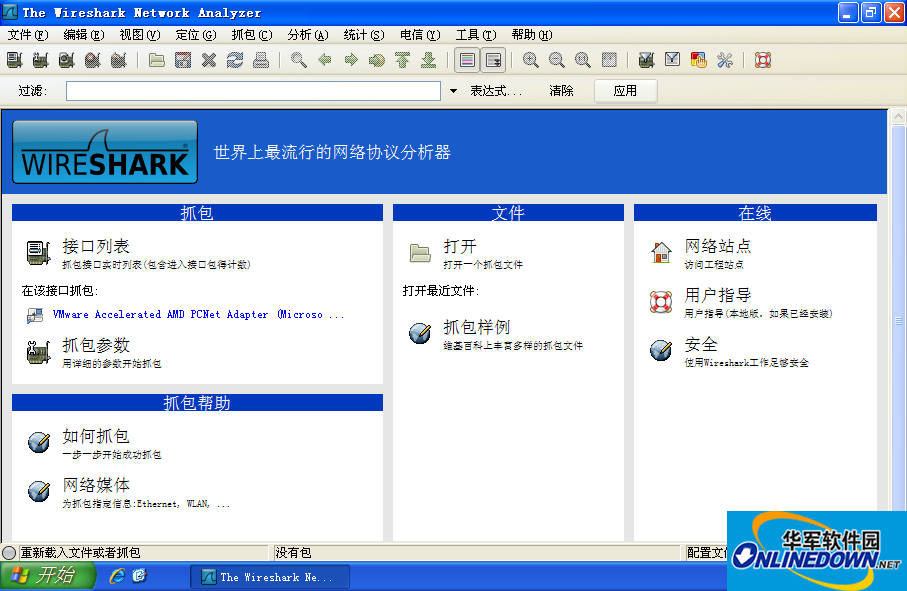Toggle auto-scroll in live capture
This screenshot has width=907, height=591.
pyautogui.click(x=494, y=60)
